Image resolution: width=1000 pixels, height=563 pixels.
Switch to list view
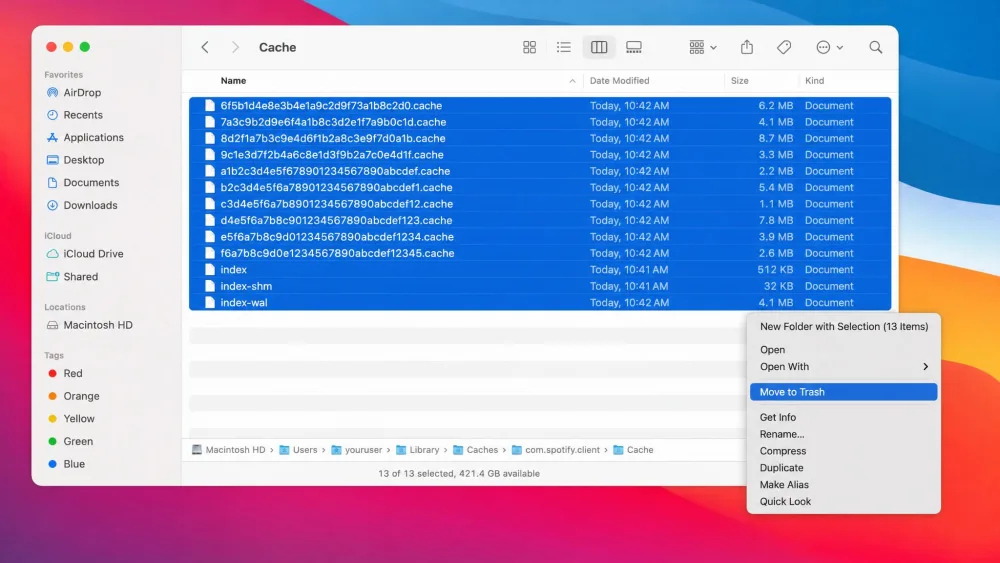click(564, 47)
